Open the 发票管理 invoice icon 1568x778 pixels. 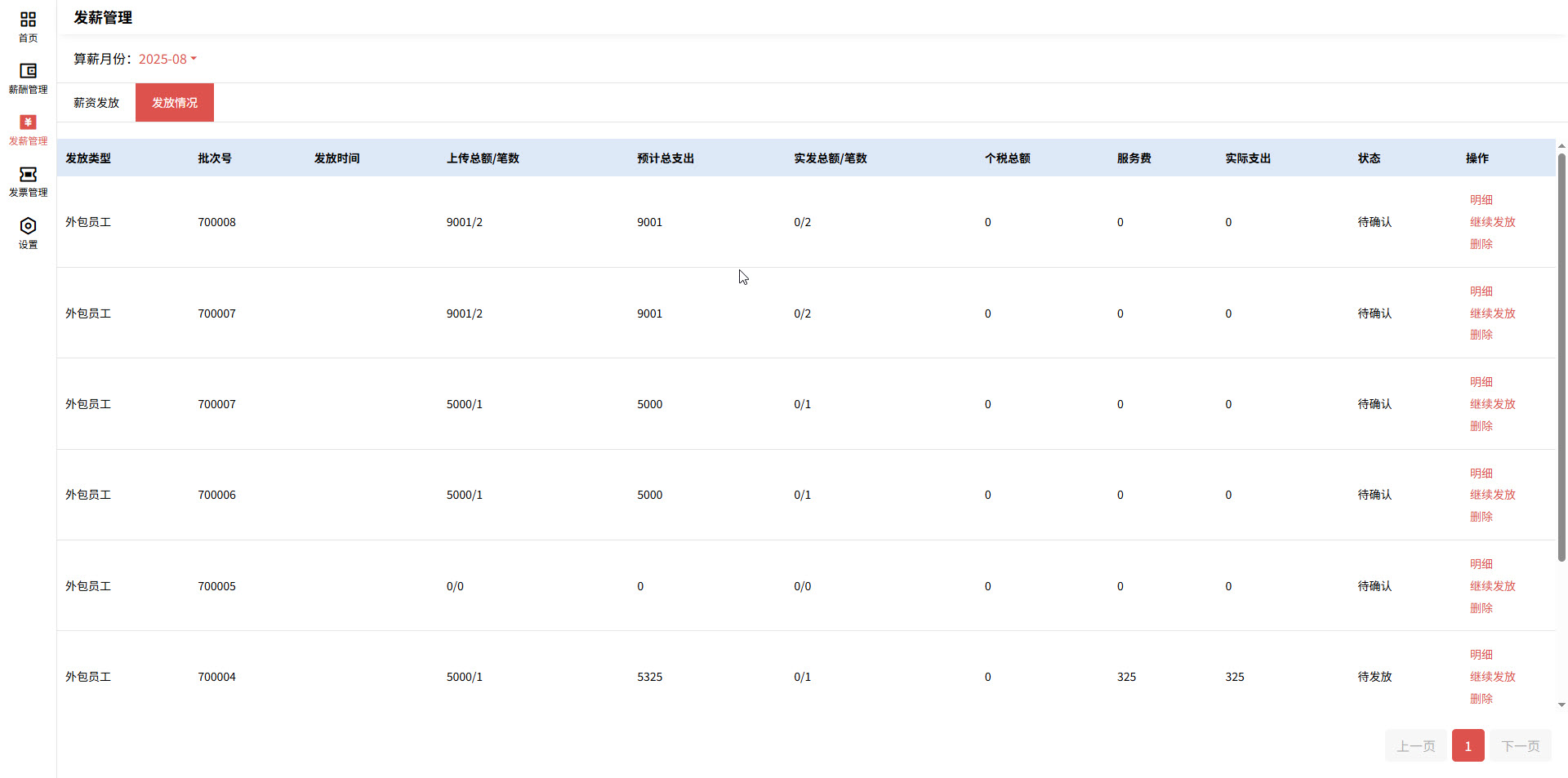28,180
